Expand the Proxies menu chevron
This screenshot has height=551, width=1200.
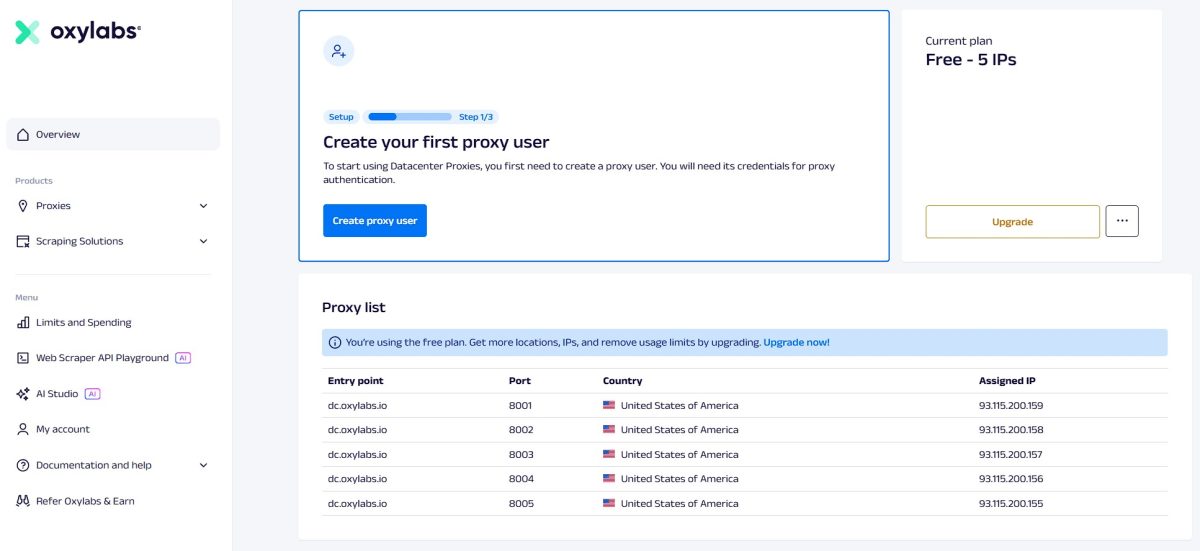203,206
